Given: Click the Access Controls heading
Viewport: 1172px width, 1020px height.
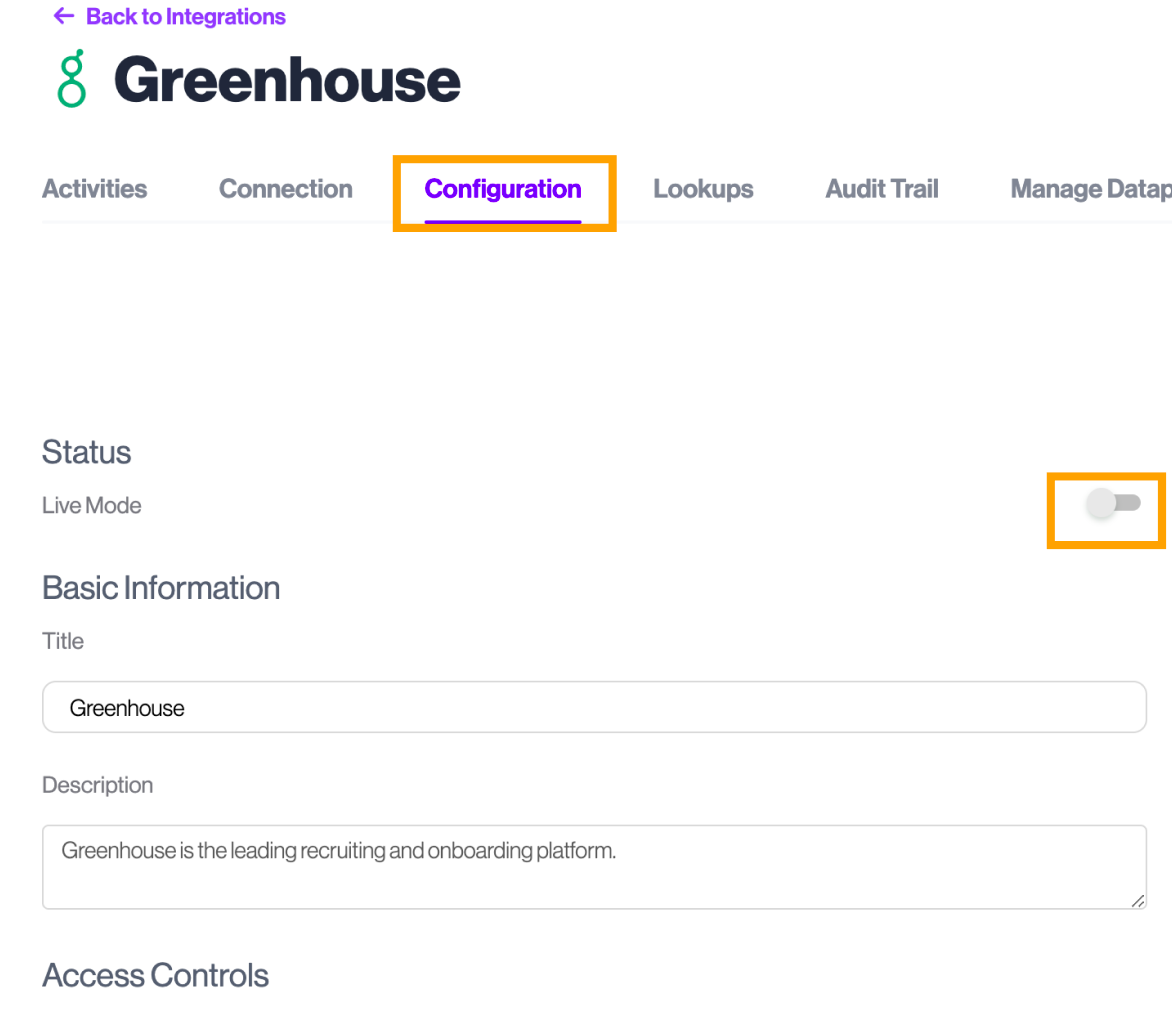Looking at the screenshot, I should [x=155, y=975].
